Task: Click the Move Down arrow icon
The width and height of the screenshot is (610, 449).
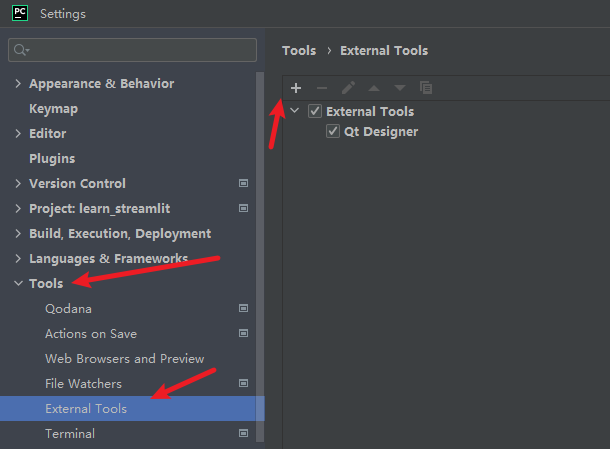Action: point(400,88)
